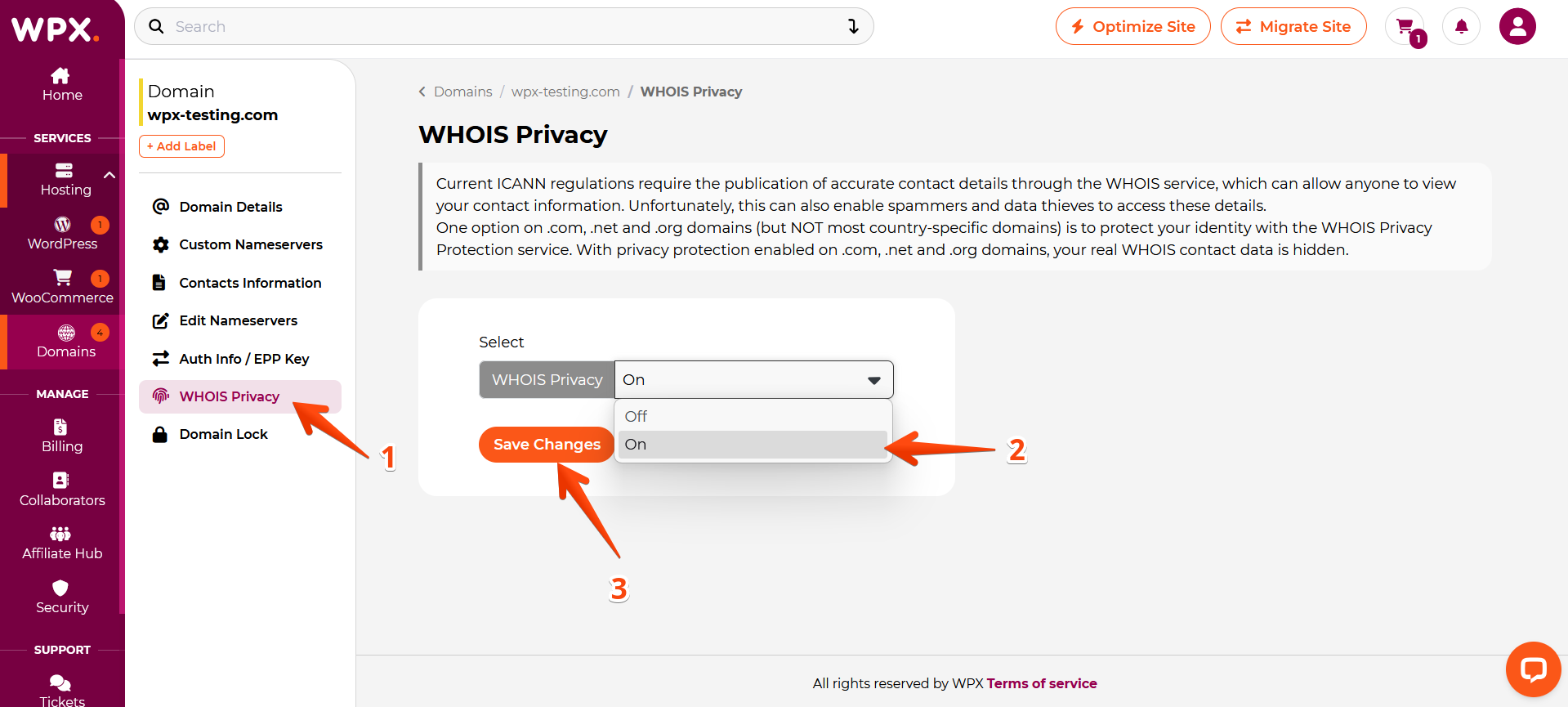The height and width of the screenshot is (707, 1568).
Task: Open Domain Lock menu item
Action: pos(223,435)
